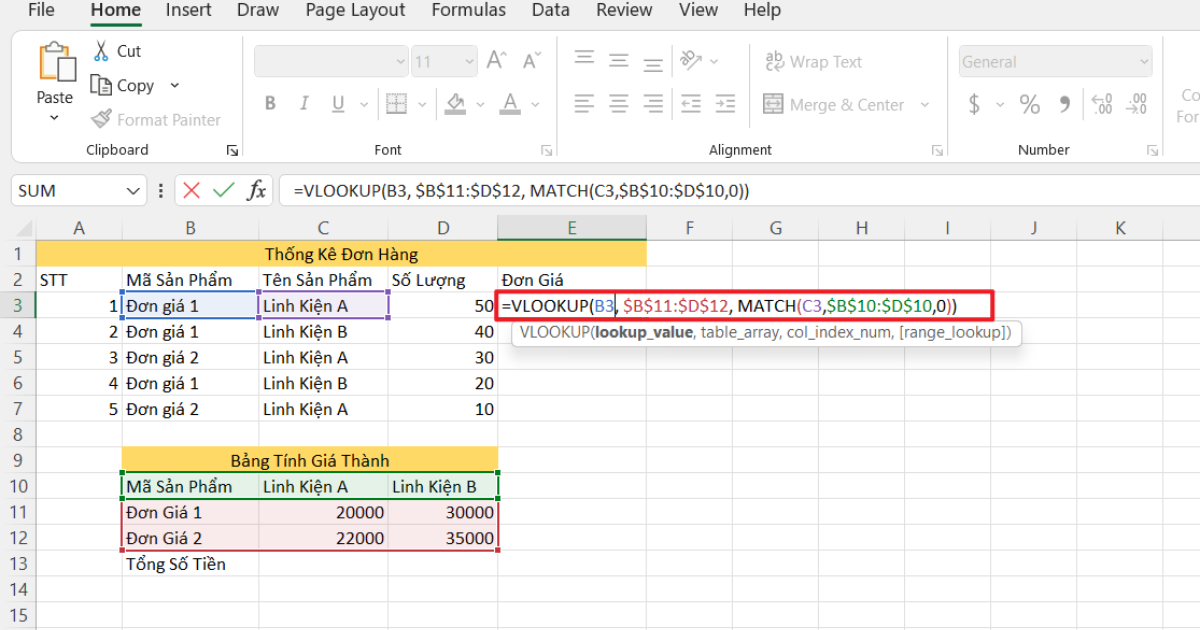The width and height of the screenshot is (1200, 630).
Task: Apply Accounting dollar number format
Action: pyautogui.click(x=975, y=104)
